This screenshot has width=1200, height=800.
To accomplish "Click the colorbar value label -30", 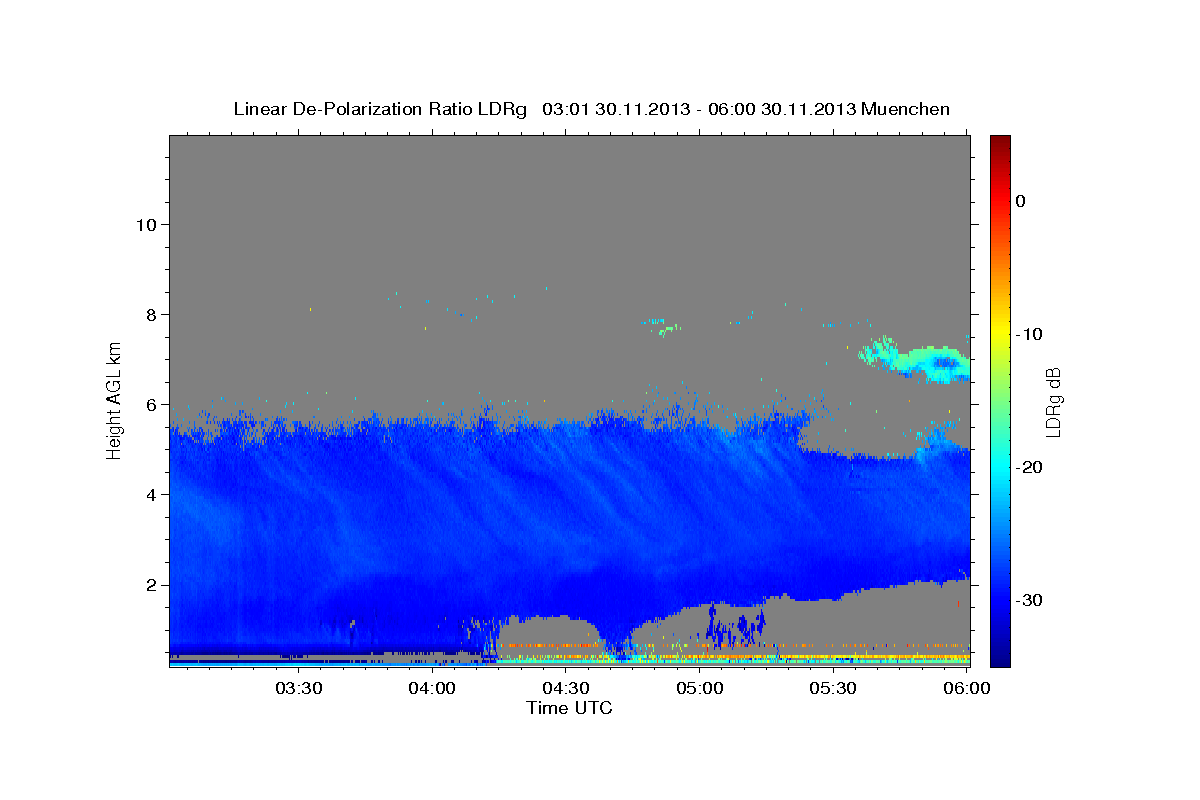I will (1031, 600).
